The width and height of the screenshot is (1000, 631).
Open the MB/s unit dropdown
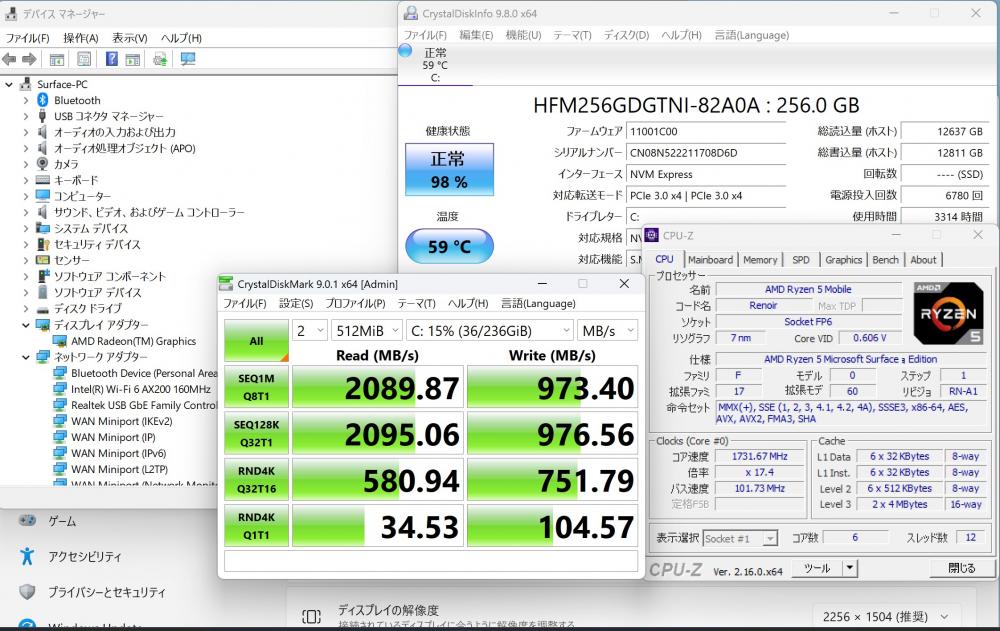tap(607, 330)
